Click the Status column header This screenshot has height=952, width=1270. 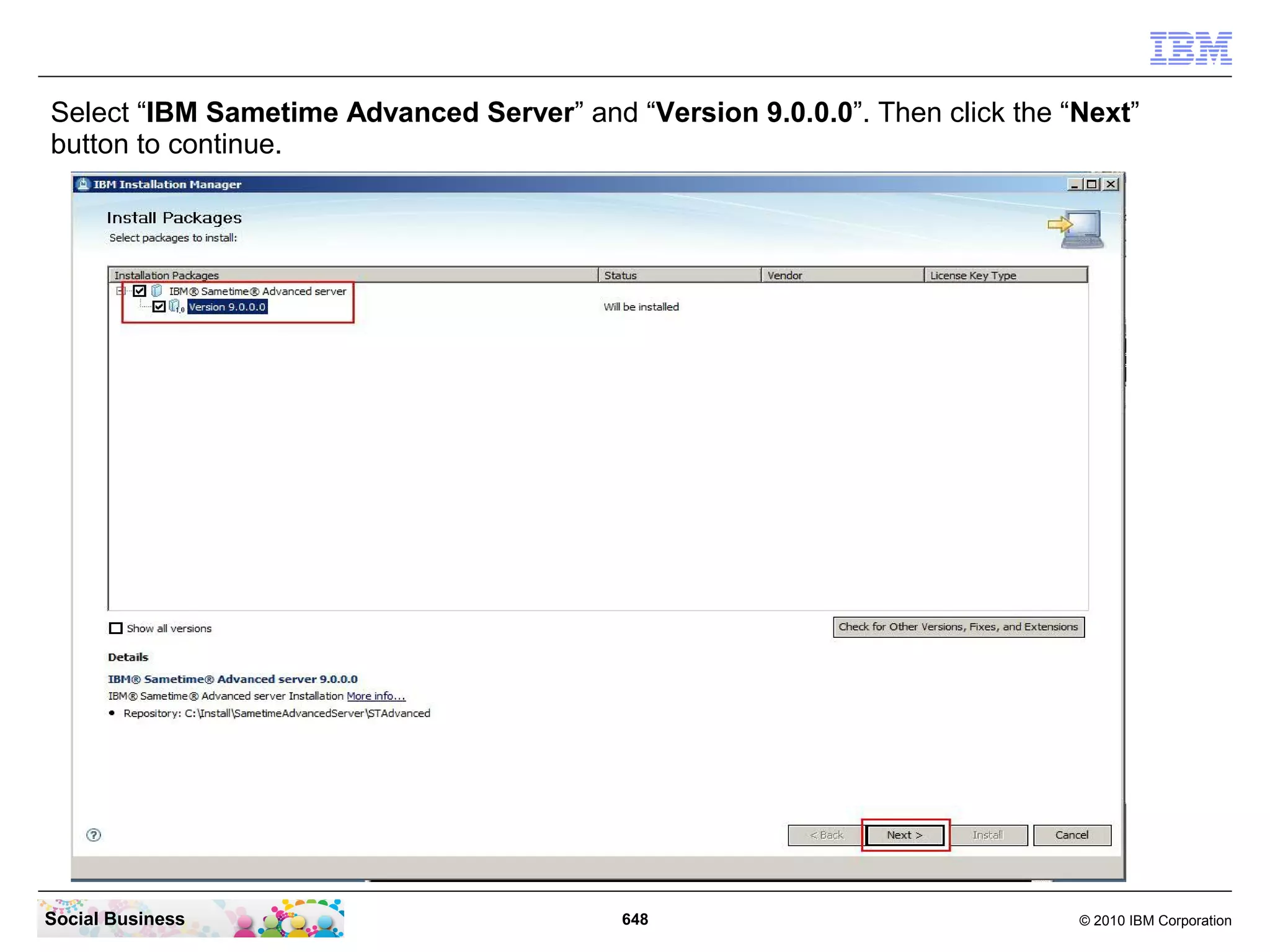(x=680, y=275)
